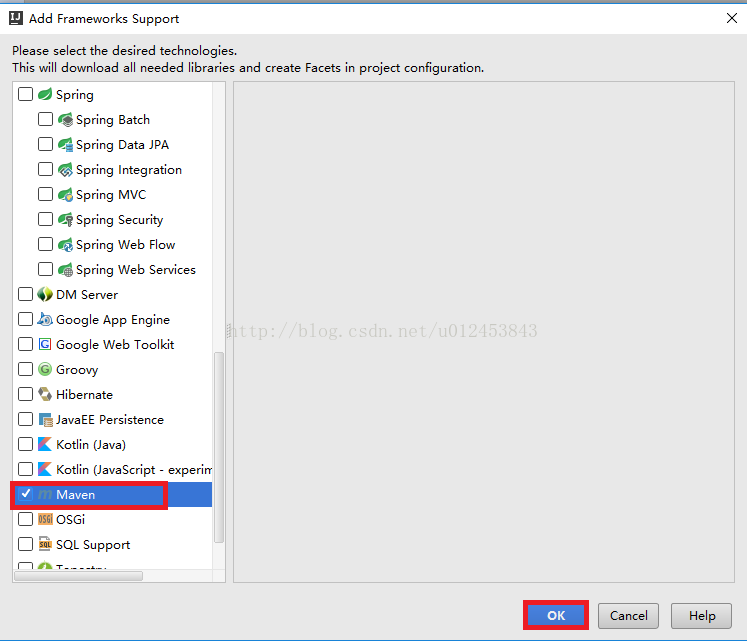Click the Spring Web Services icon
This screenshot has width=747, height=641.
pyautogui.click(x=65, y=269)
